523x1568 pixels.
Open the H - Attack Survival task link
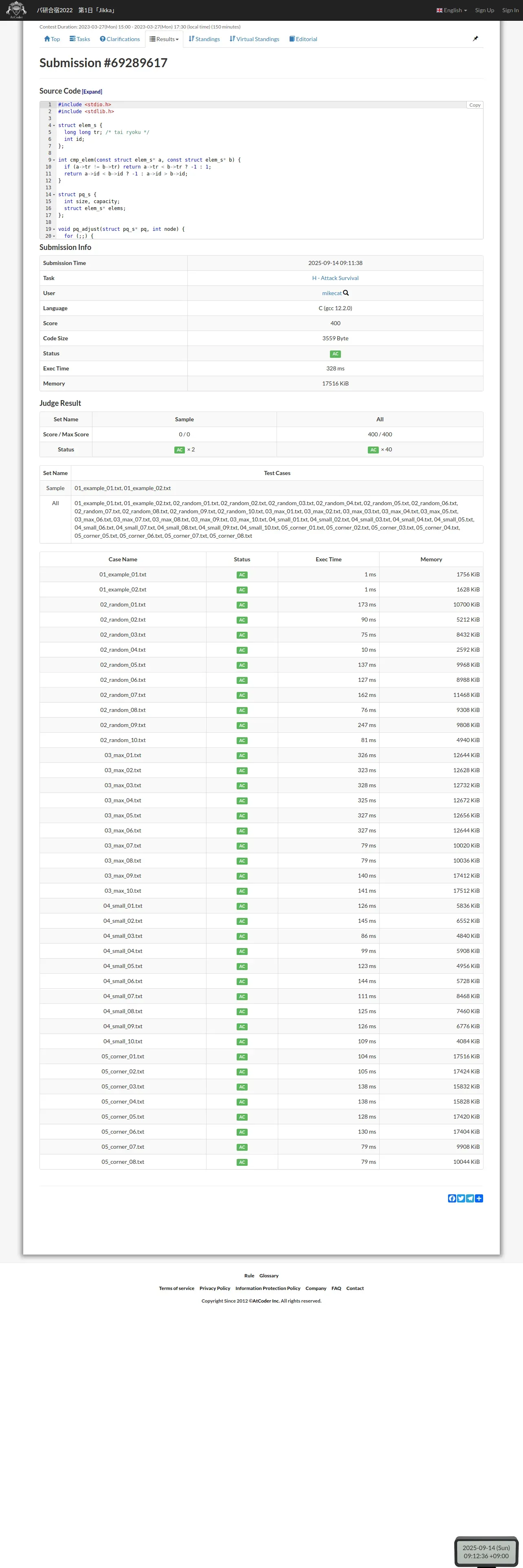(335, 278)
